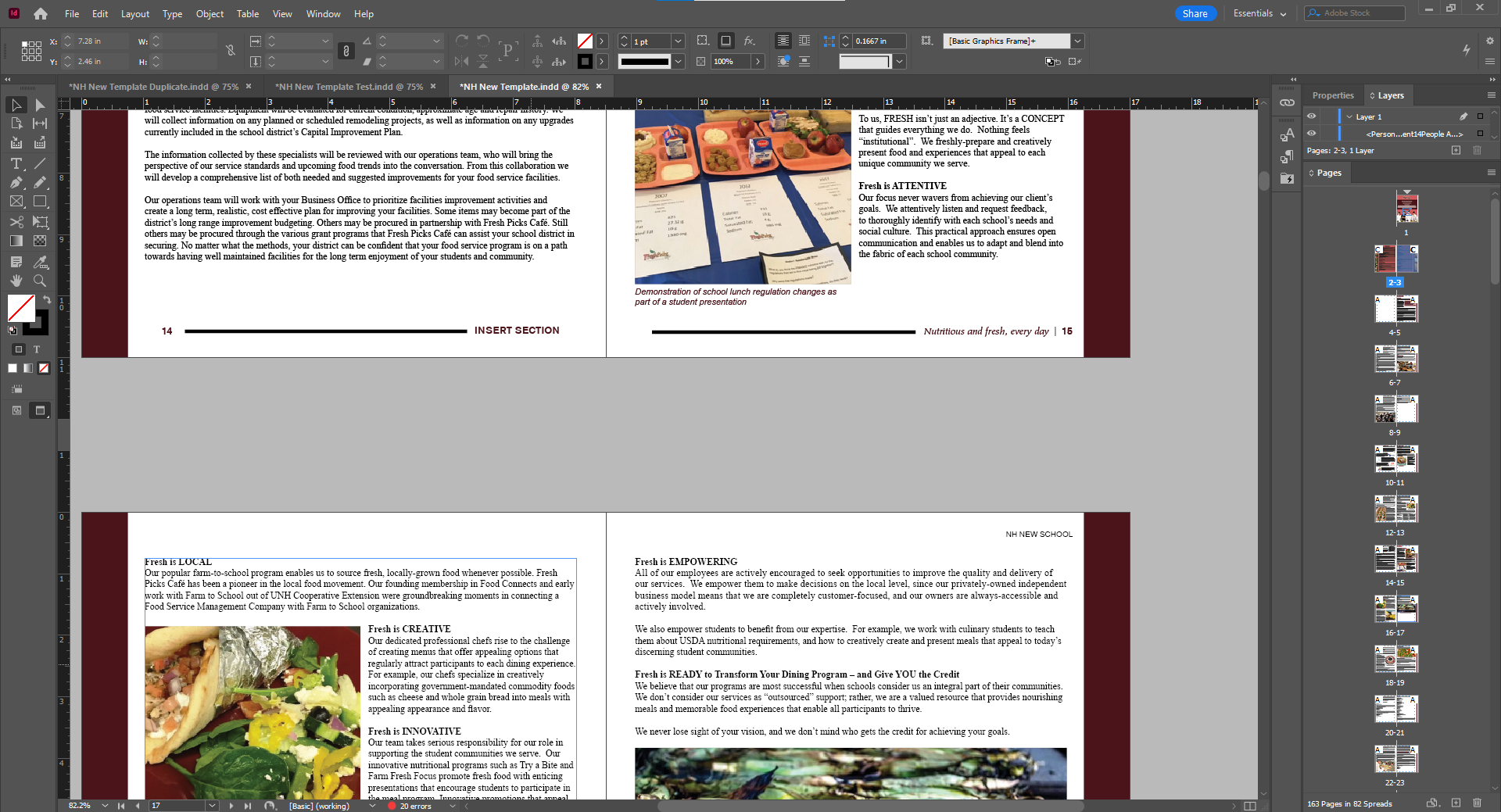Screen dimensions: 1501x812
Task: Choose the Rectangle Frame tool
Action: [16, 202]
